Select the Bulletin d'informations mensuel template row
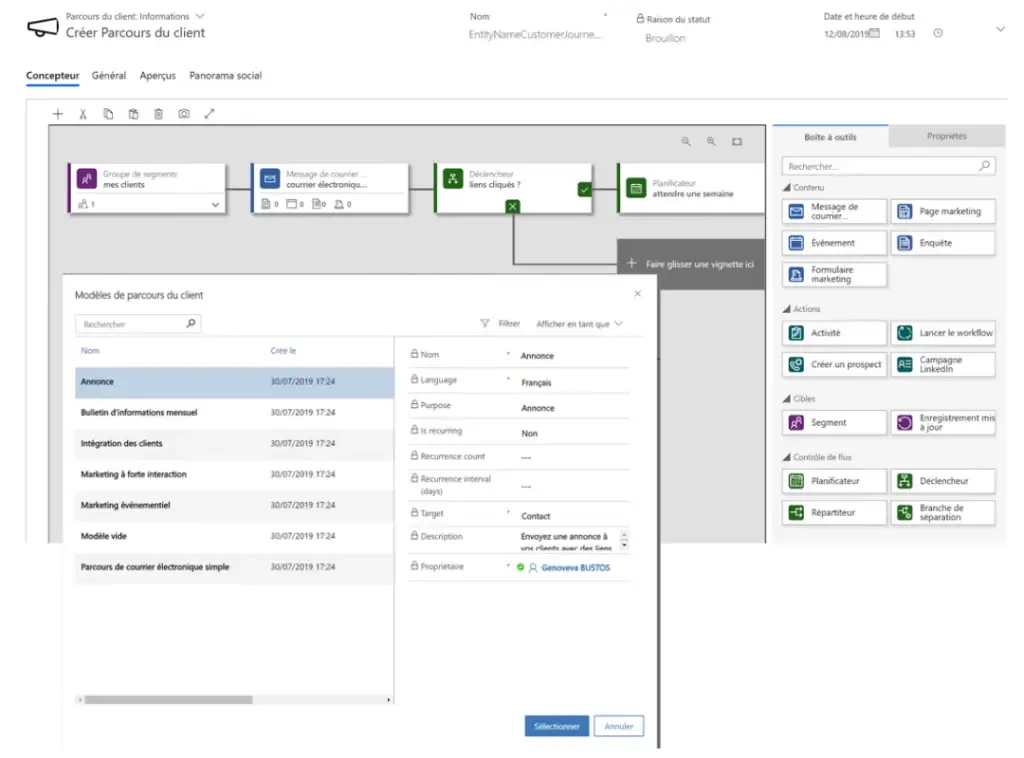 pyautogui.click(x=234, y=413)
